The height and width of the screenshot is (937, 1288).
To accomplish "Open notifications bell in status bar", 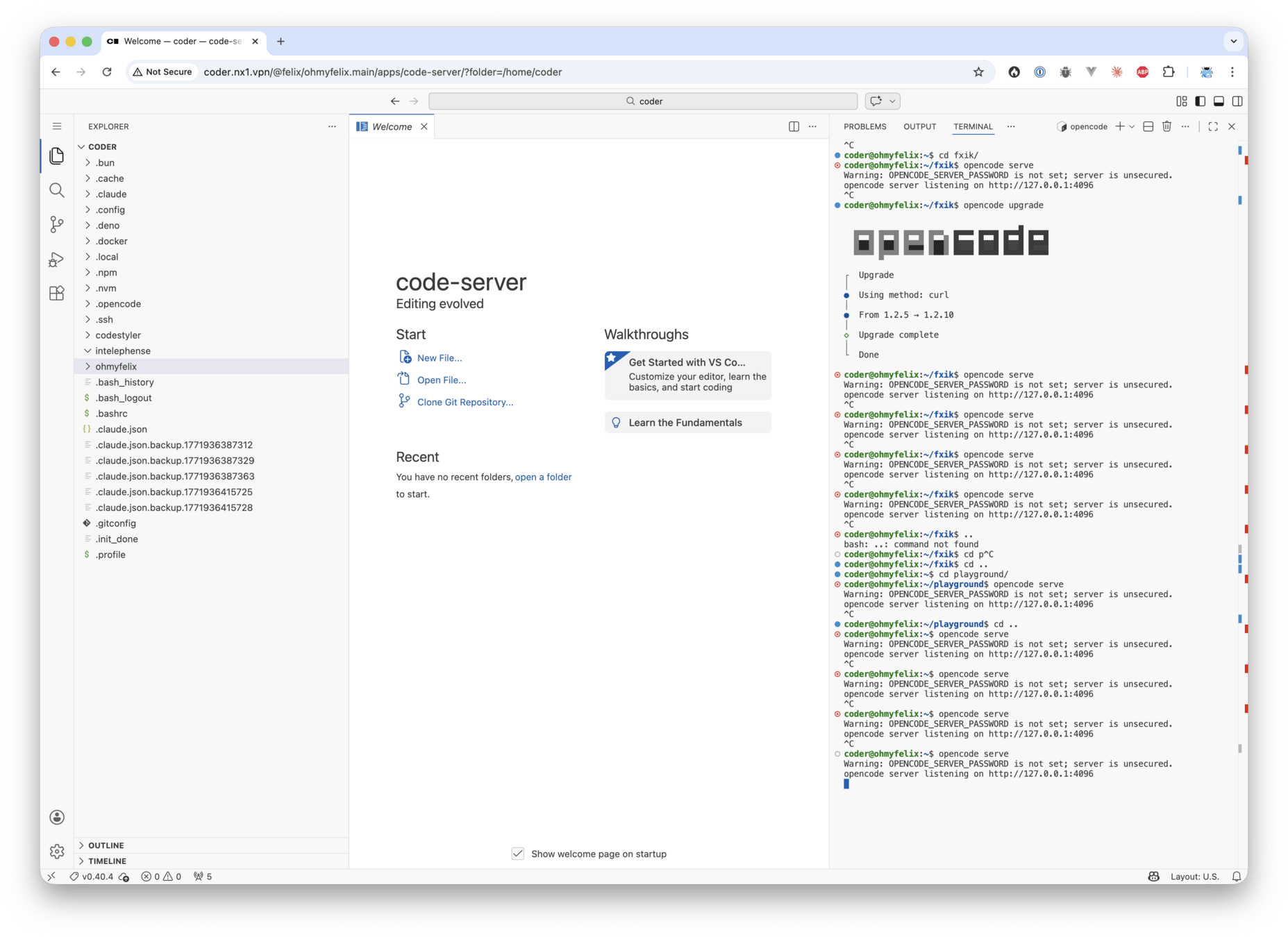I will pyautogui.click(x=1236, y=877).
